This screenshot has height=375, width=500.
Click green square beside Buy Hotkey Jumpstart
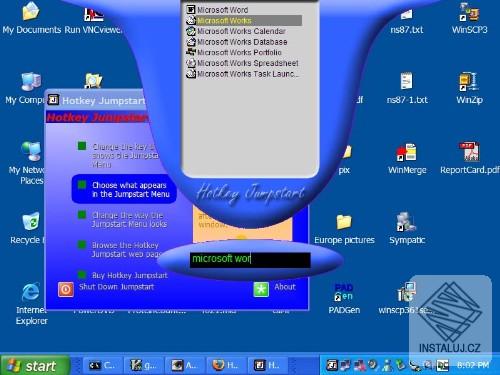point(82,275)
